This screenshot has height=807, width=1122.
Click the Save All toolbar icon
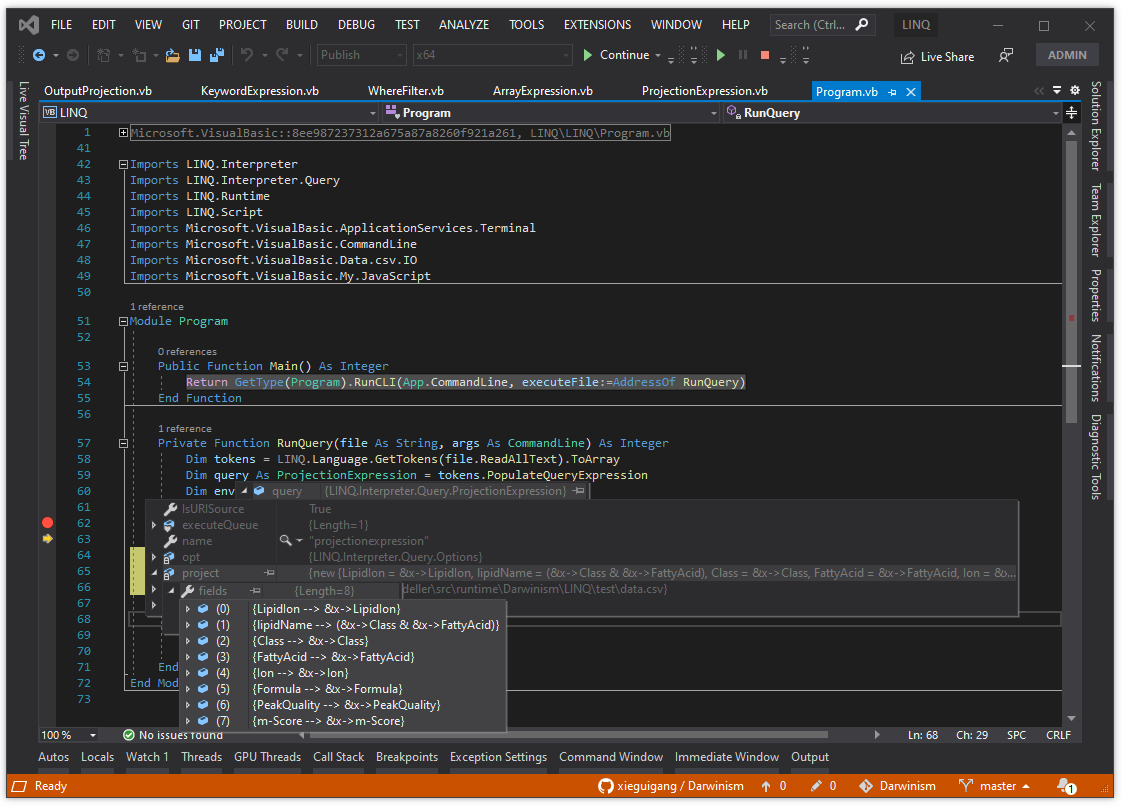(216, 56)
